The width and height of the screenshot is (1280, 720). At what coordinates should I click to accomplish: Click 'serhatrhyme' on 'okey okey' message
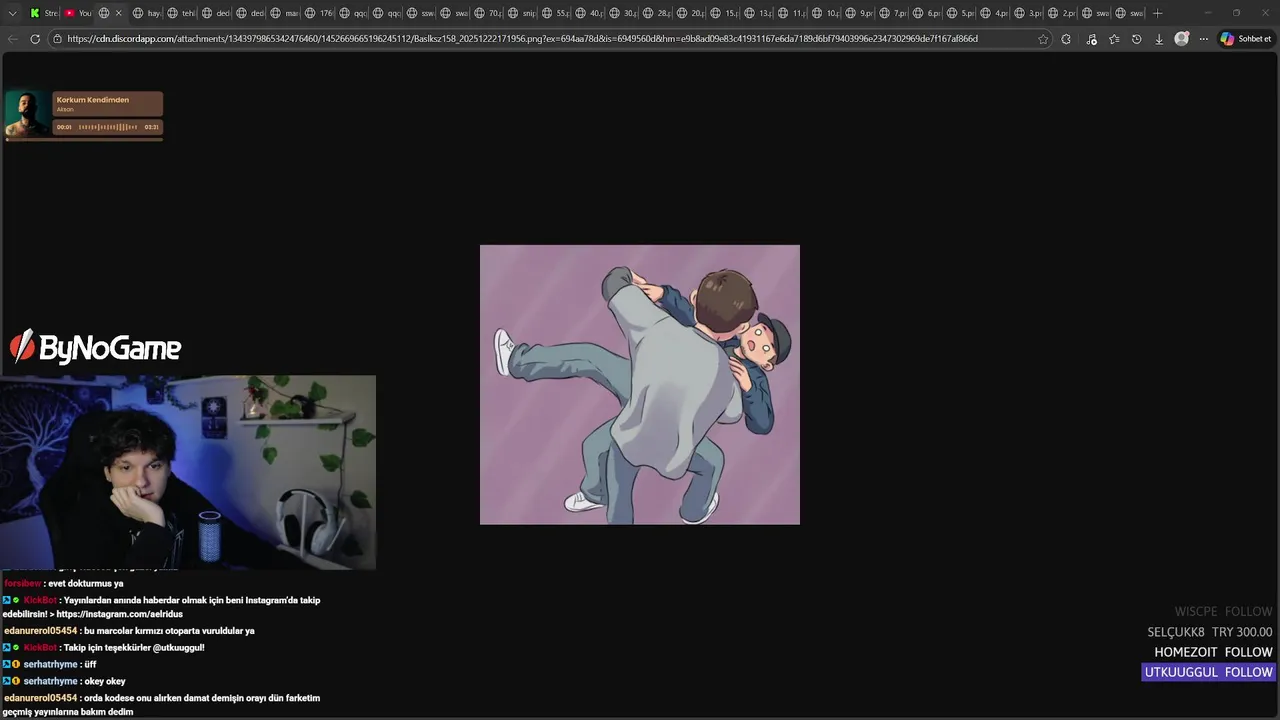pyautogui.click(x=50, y=681)
